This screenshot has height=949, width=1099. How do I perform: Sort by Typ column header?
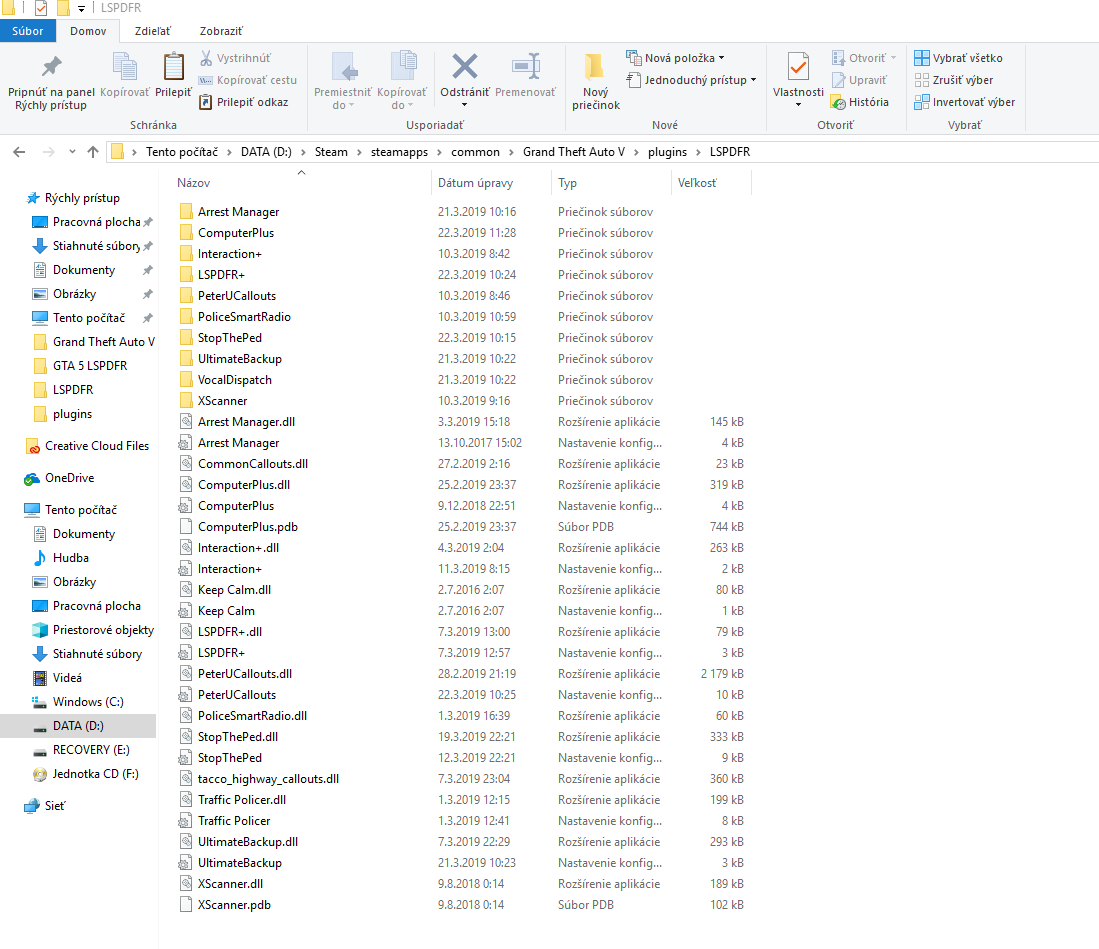(567, 183)
